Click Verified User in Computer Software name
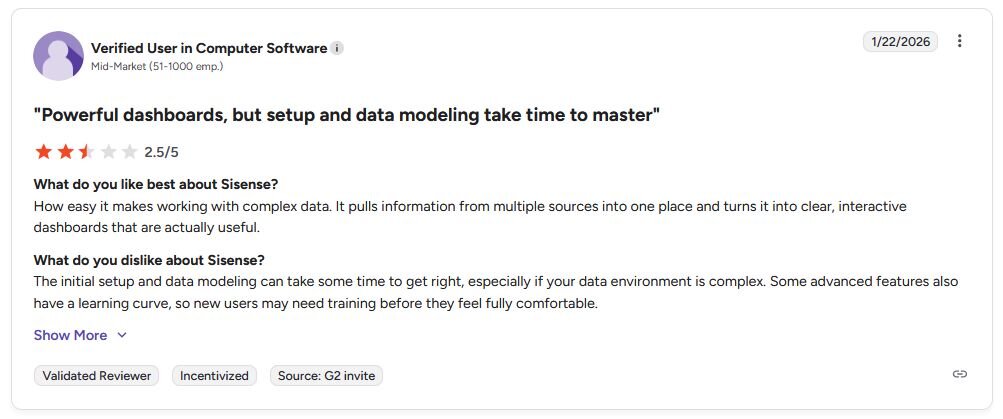Screen dimensions: 1003x419 coord(209,48)
